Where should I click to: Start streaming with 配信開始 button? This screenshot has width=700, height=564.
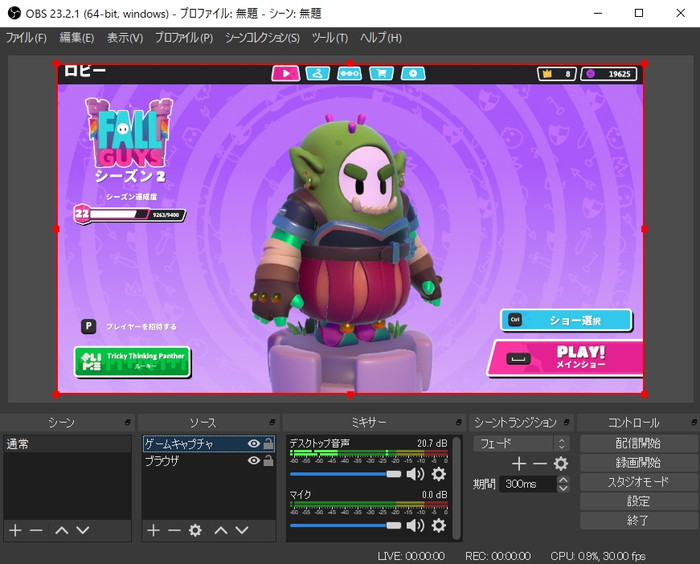pos(638,443)
